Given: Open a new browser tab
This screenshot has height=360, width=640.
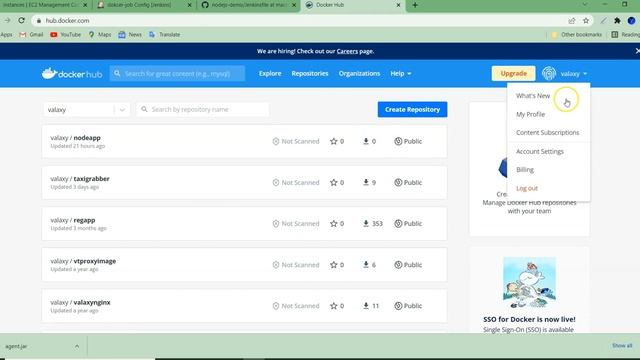Looking at the screenshot, I should (x=415, y=5).
